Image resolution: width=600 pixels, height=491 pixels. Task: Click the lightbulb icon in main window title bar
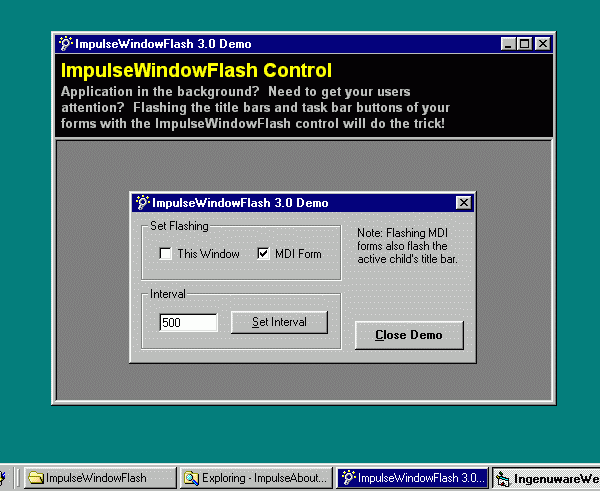tap(65, 44)
